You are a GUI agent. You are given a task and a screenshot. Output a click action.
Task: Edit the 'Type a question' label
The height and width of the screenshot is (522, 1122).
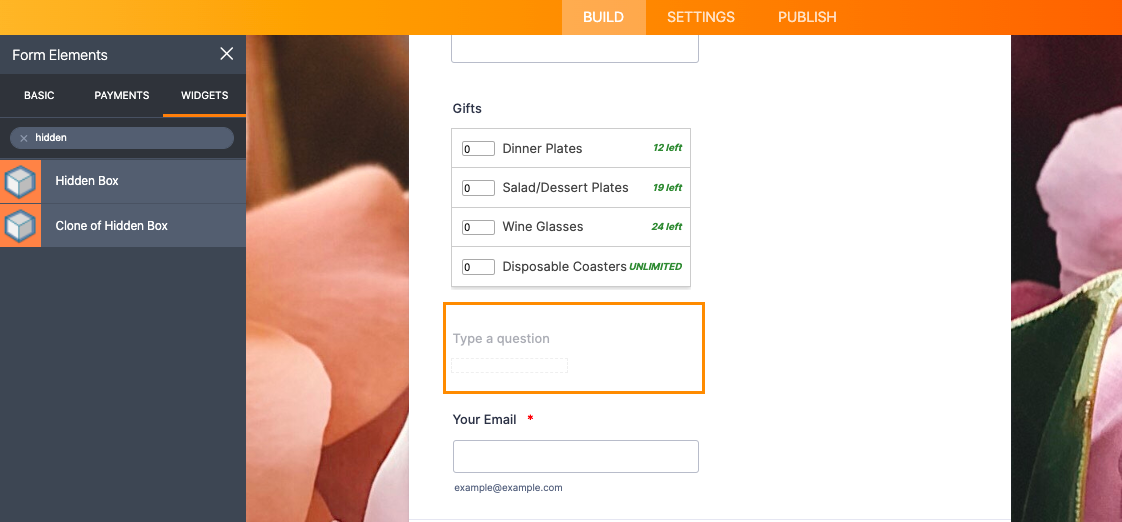click(x=501, y=339)
